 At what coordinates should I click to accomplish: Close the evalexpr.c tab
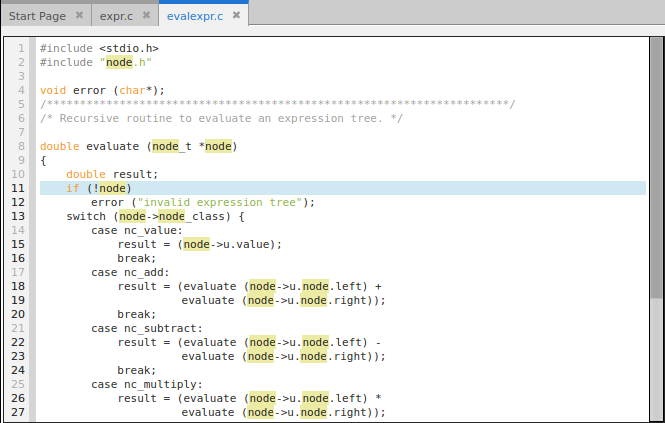tap(236, 17)
